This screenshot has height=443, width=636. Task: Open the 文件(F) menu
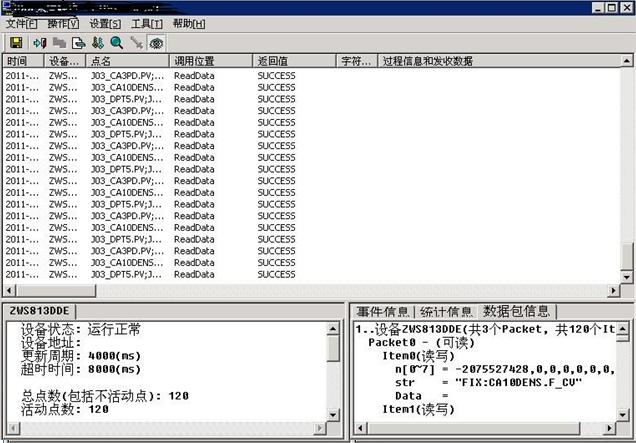tap(22, 23)
